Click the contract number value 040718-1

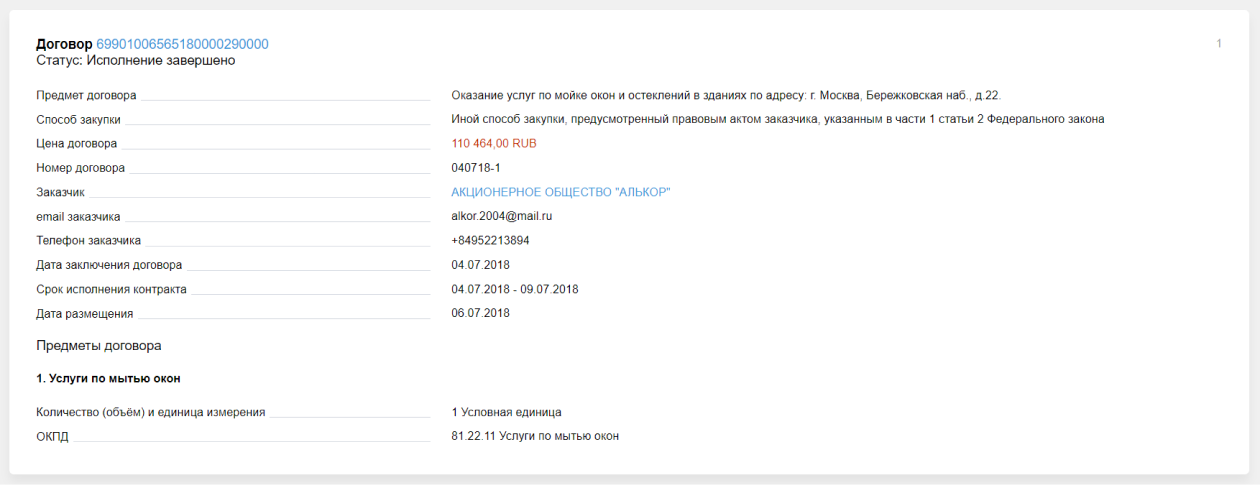coord(476,168)
